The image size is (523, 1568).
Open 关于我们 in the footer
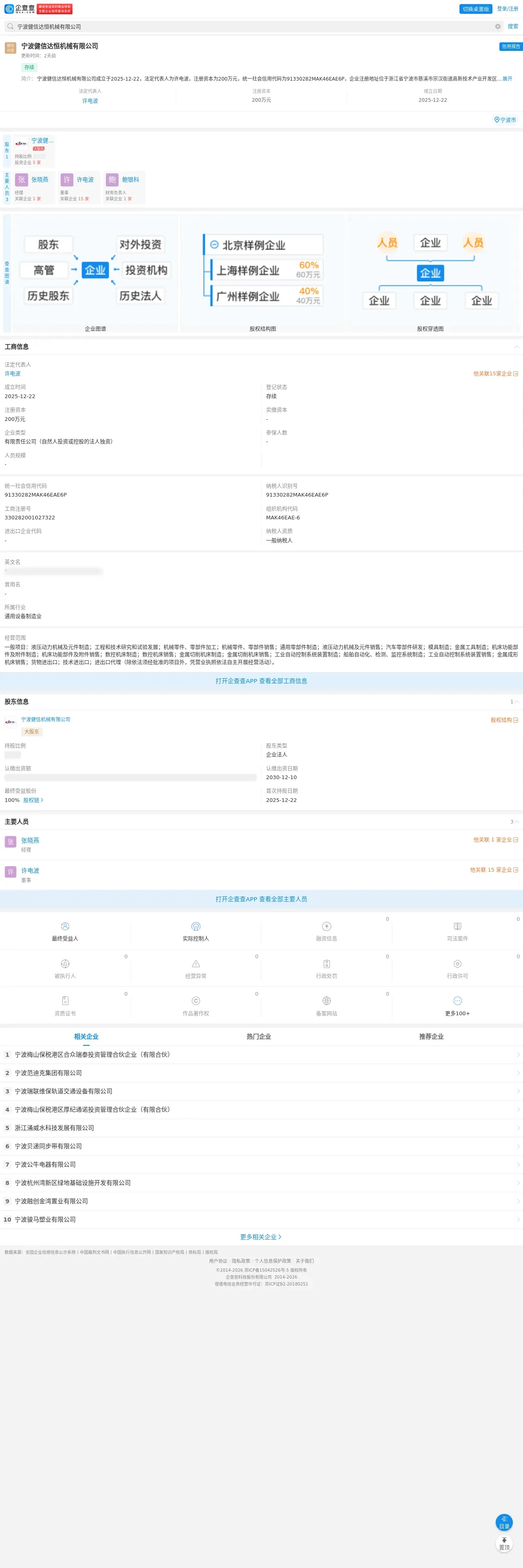(x=305, y=1261)
